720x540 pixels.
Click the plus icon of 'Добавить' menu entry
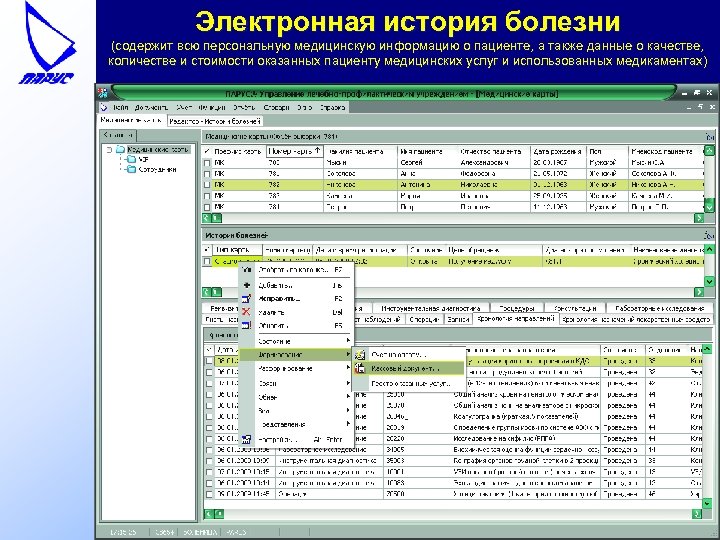point(247,285)
